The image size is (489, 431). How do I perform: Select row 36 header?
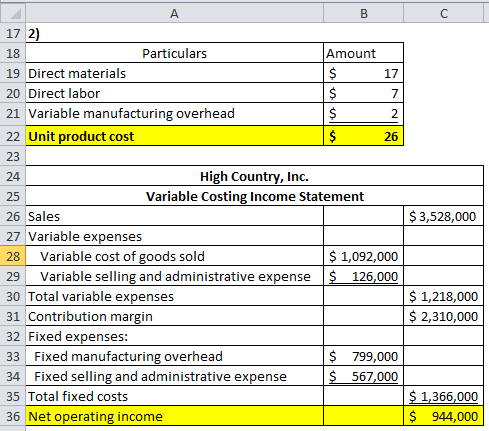[x=13, y=416]
